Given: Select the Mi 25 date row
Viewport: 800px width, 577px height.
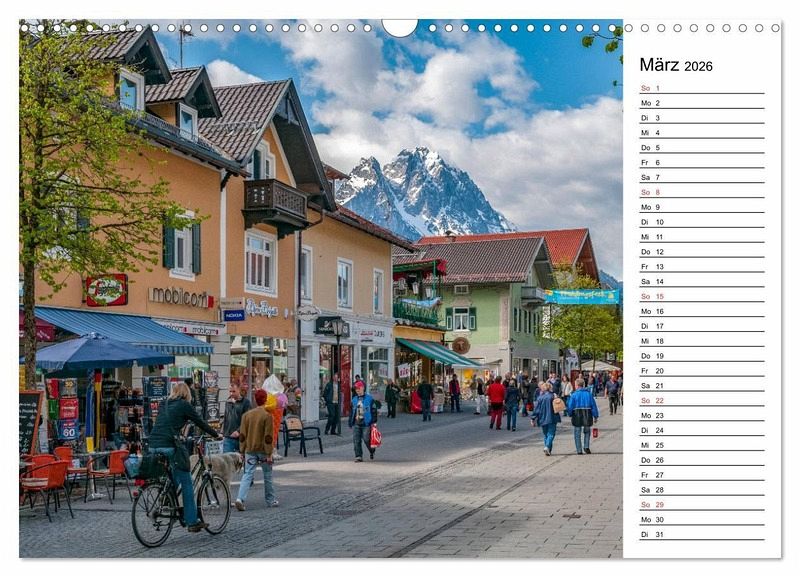Looking at the screenshot, I should point(702,445).
